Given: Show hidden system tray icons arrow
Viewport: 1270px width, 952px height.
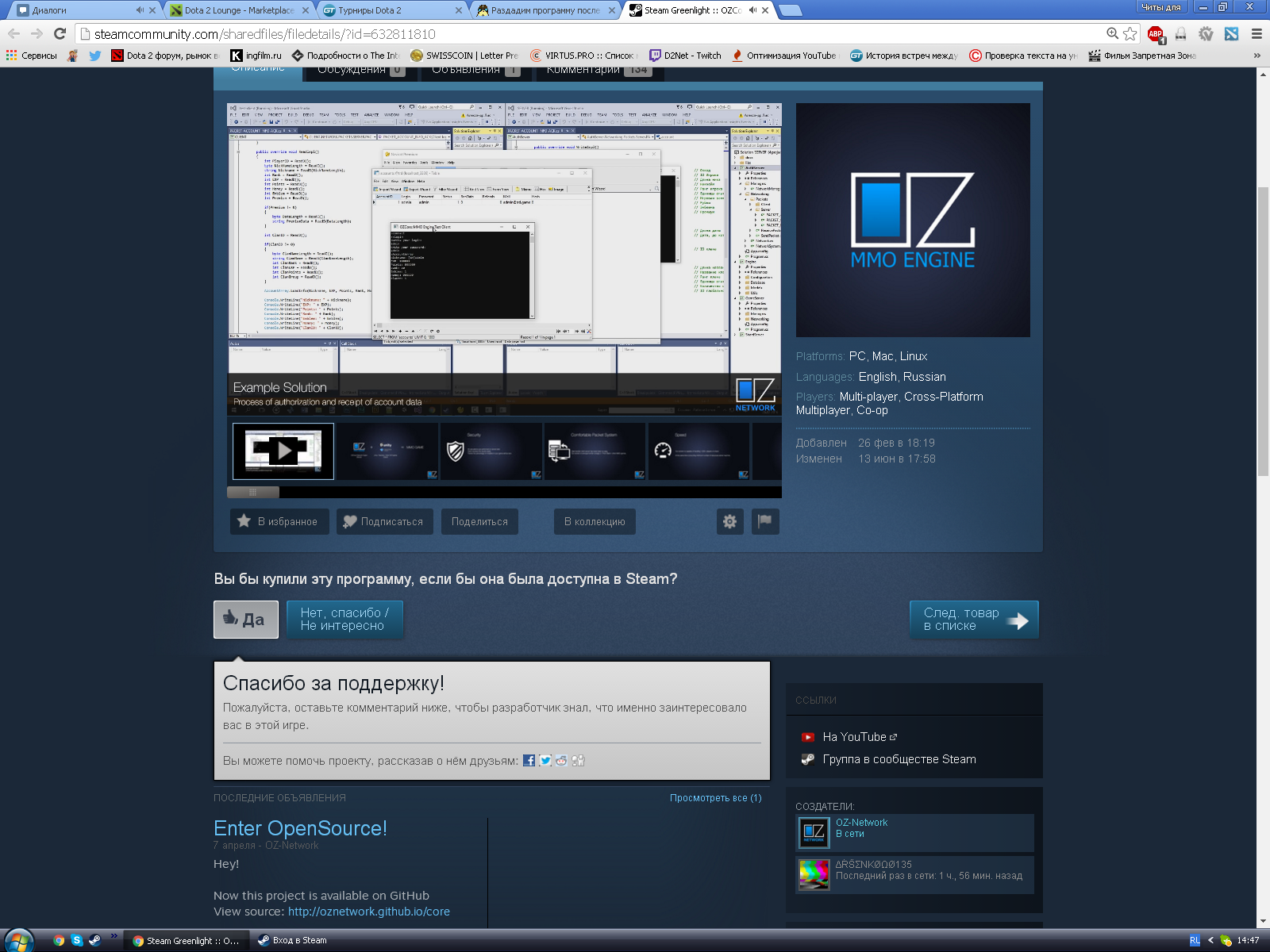Looking at the screenshot, I should [1210, 940].
